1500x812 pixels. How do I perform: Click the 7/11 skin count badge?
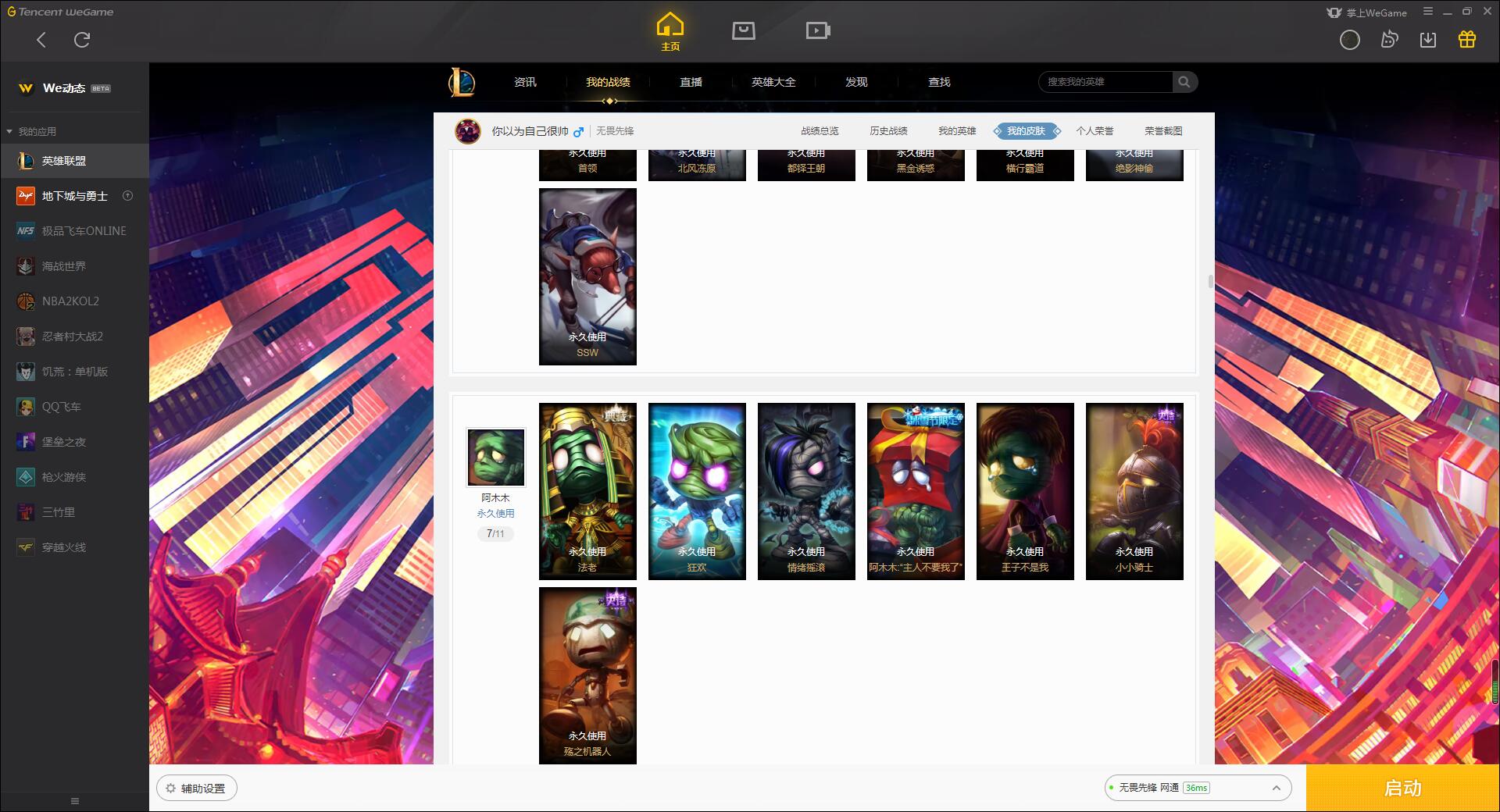tap(495, 534)
